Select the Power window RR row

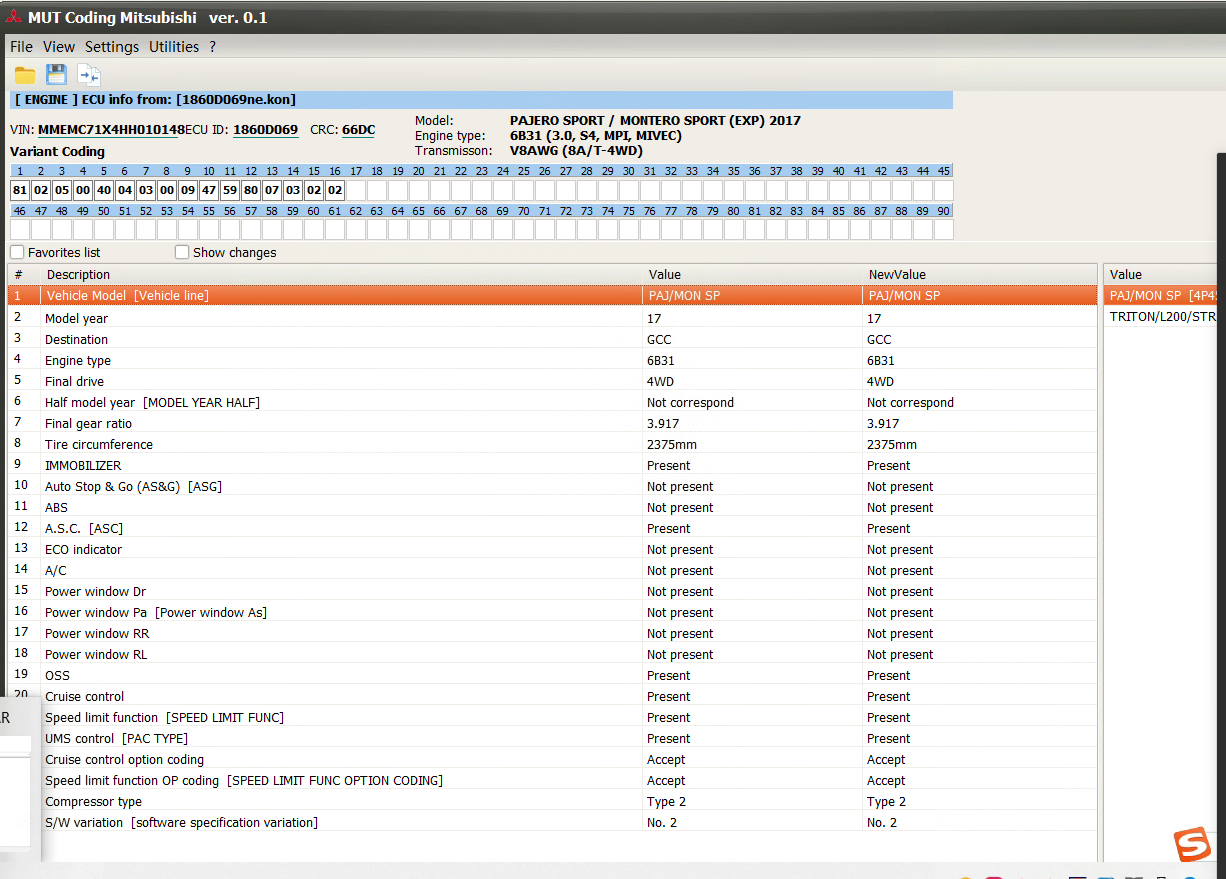pos(552,633)
